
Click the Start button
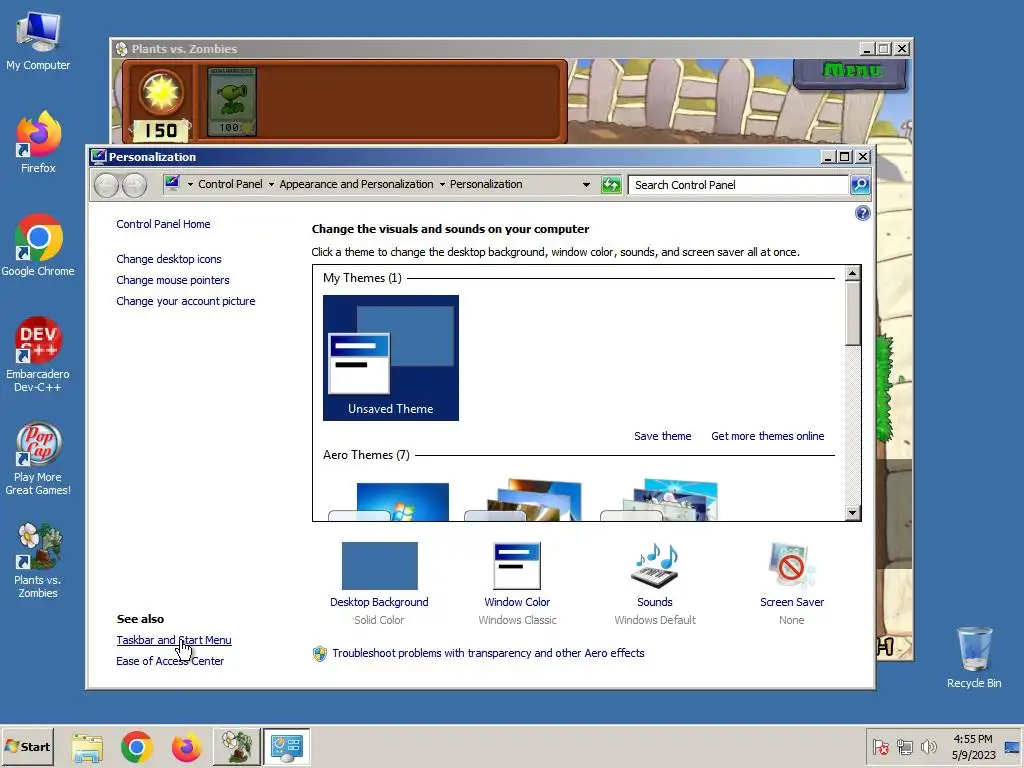click(27, 746)
